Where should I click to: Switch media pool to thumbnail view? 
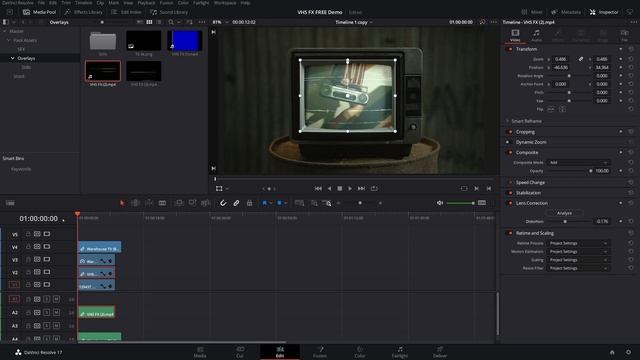pyautogui.click(x=149, y=22)
